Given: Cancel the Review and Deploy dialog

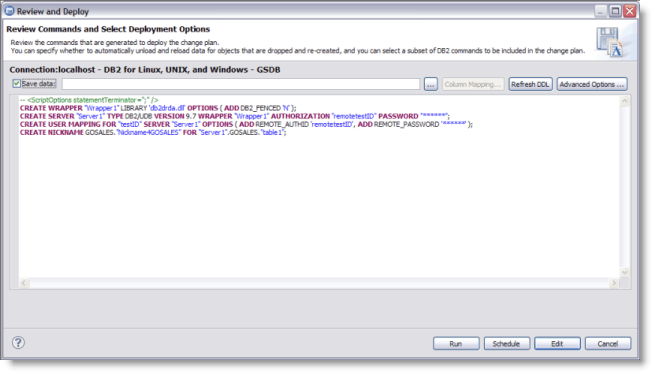Looking at the screenshot, I should [x=608, y=344].
